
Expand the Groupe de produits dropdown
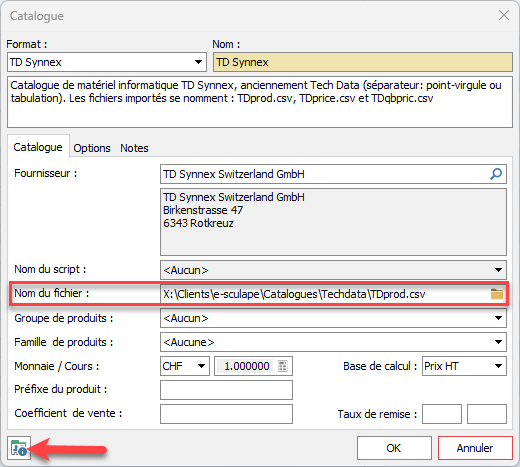pos(333,318)
